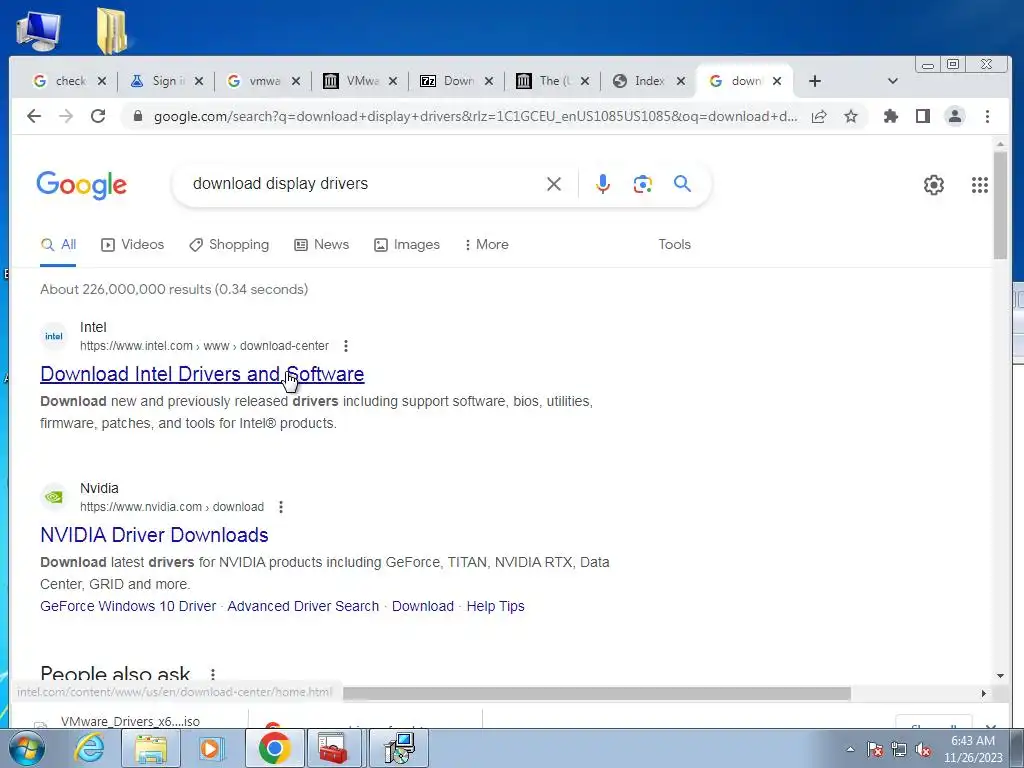Click the vertical page scrollbar thumb
This screenshot has width=1024, height=768.
[1000, 204]
